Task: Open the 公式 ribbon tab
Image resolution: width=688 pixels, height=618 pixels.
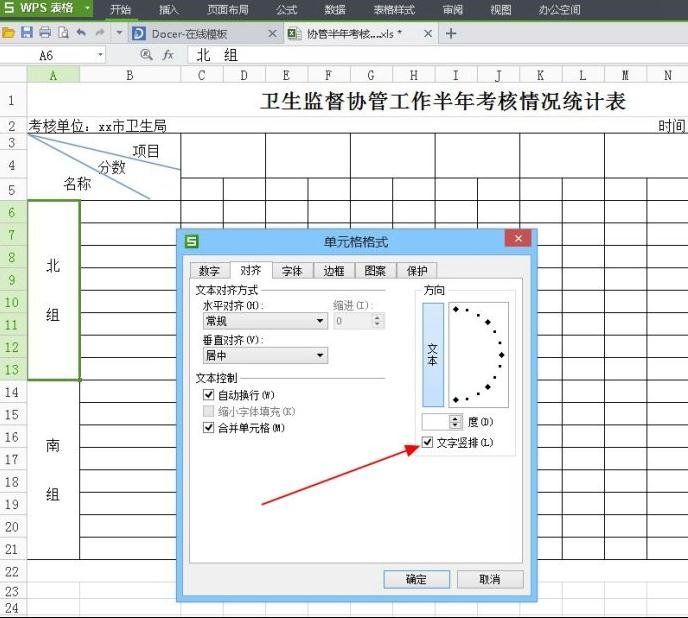Action: coord(287,10)
